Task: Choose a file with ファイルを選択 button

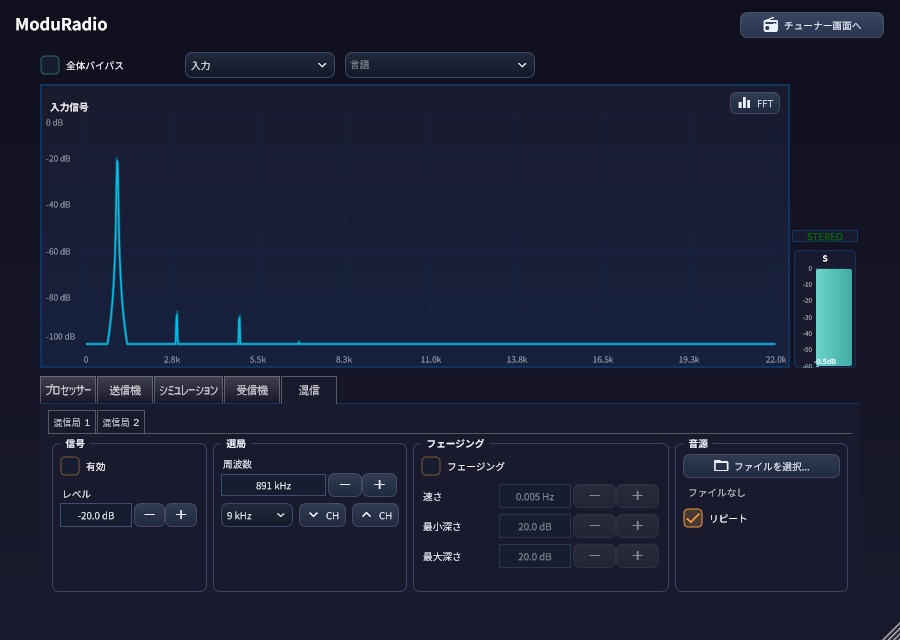Action: (x=761, y=466)
